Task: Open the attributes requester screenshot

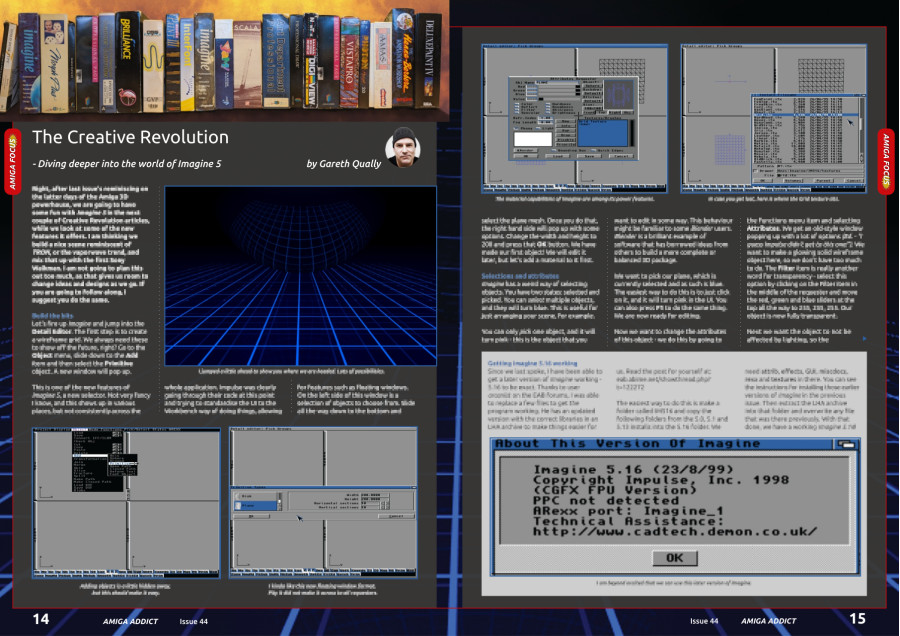Action: (x=575, y=119)
